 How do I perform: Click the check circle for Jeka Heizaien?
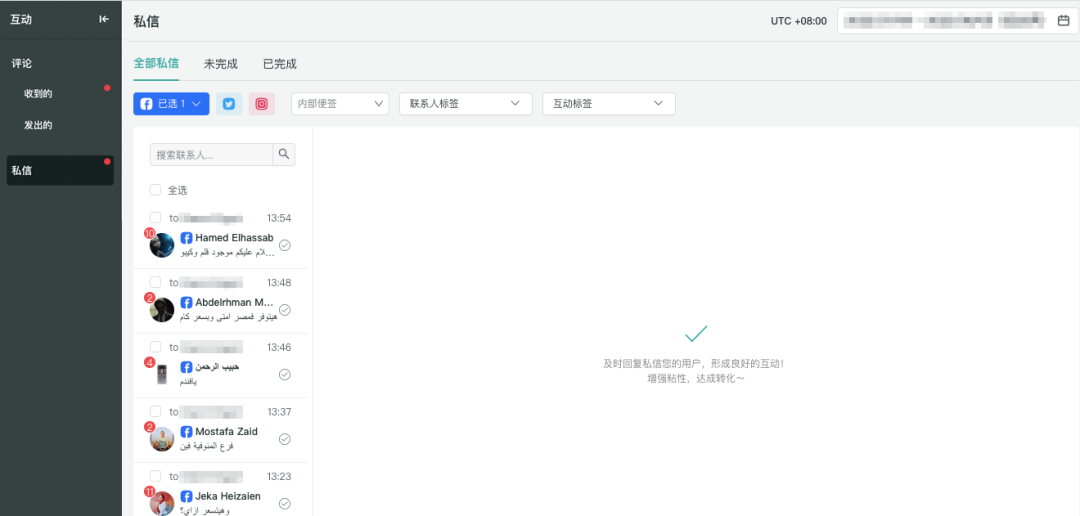pyautogui.click(x=285, y=503)
